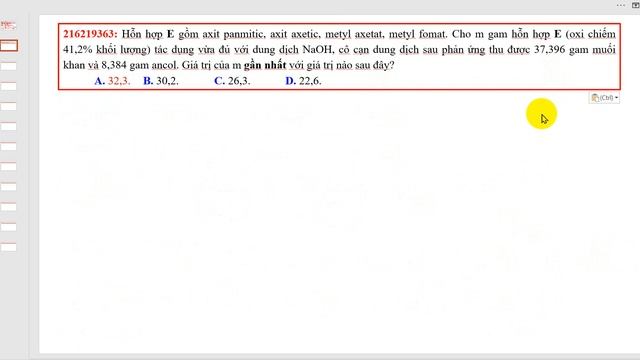Click the percentage 41,2% in the question
This screenshot has height=360, width=640.
click(x=78, y=49)
